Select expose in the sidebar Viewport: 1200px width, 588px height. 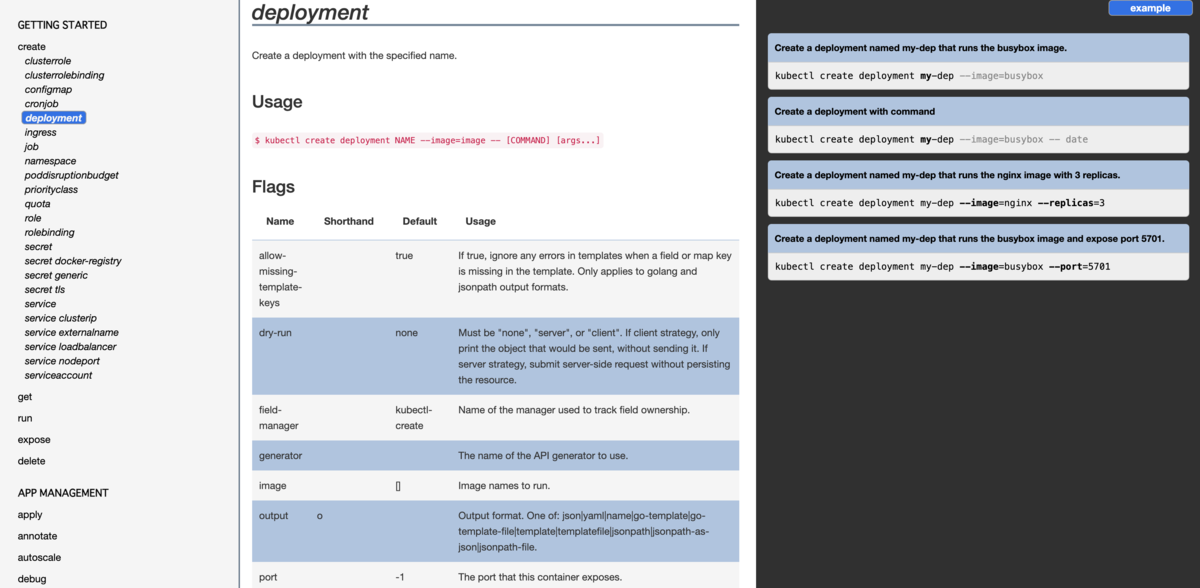34,440
